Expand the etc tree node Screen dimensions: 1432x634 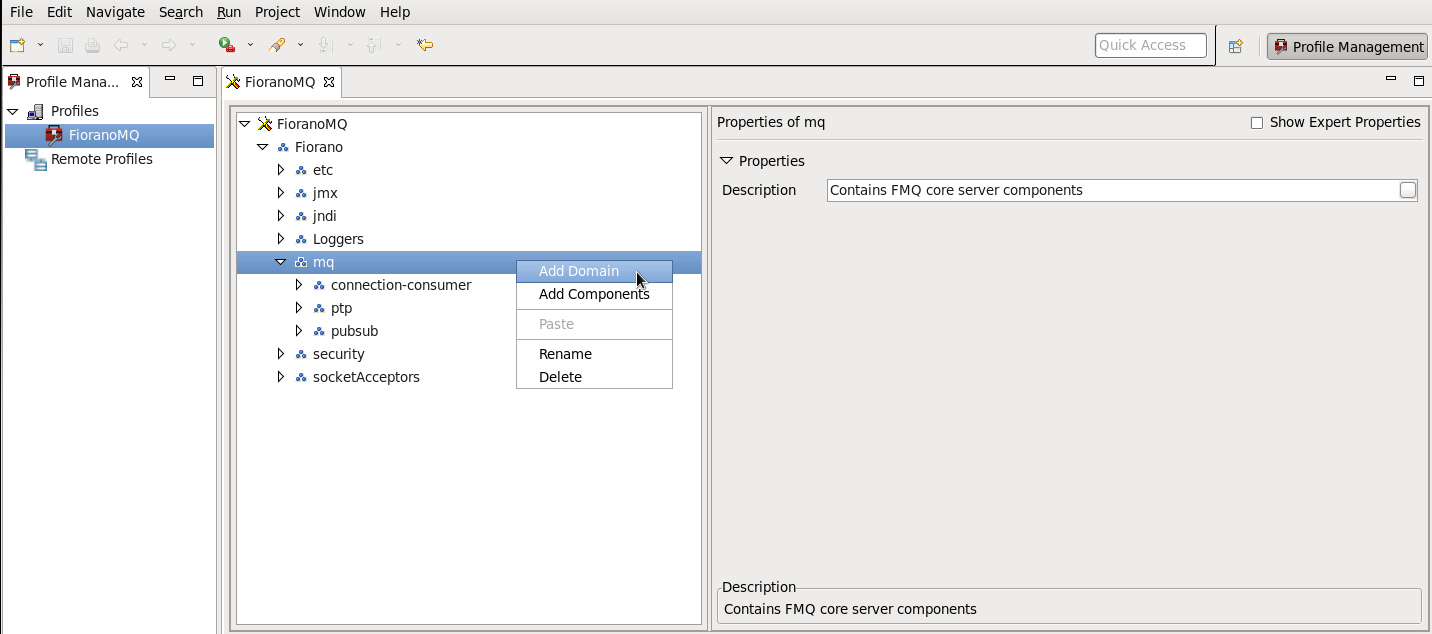tap(281, 170)
